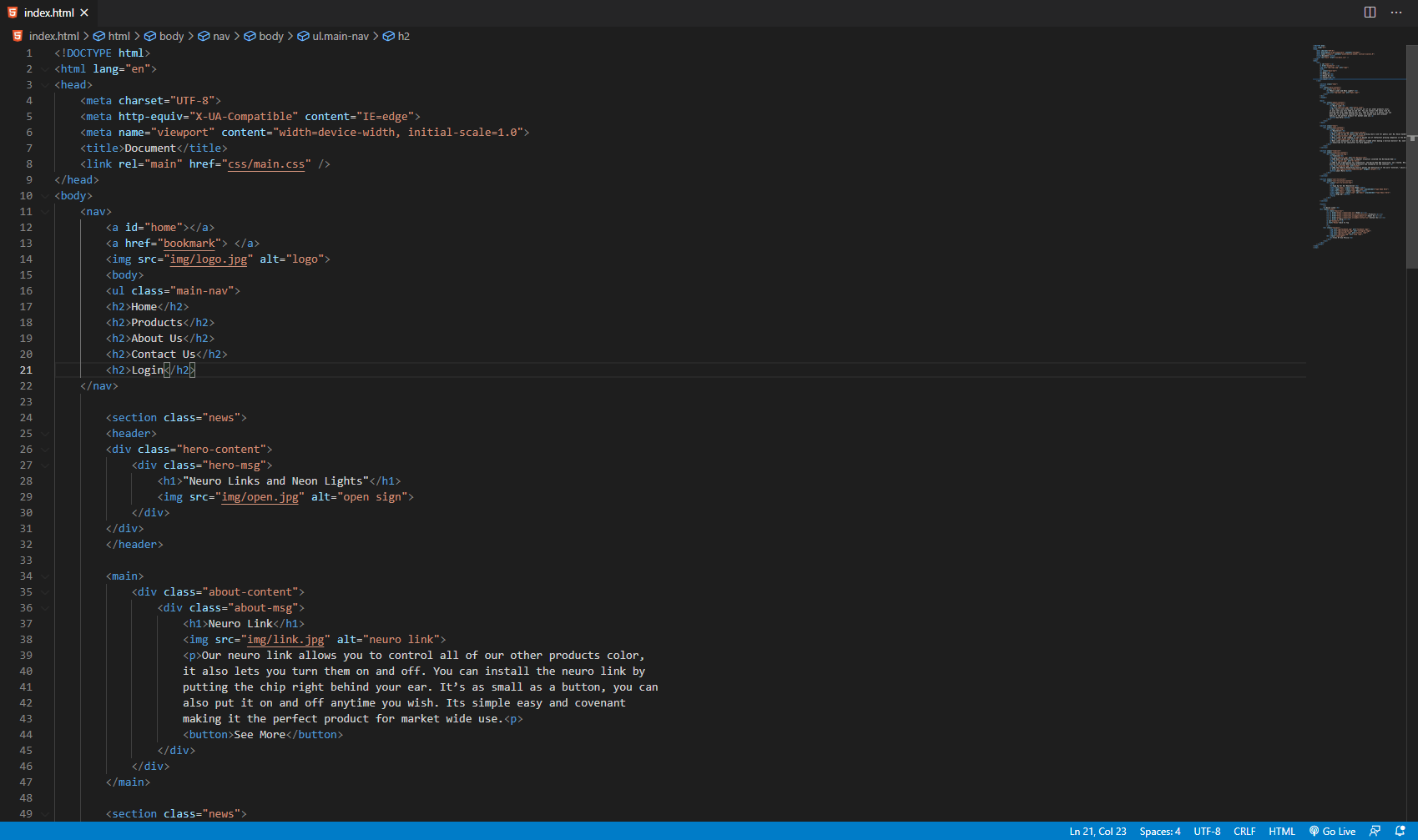Change the HTML language mode

1281,831
